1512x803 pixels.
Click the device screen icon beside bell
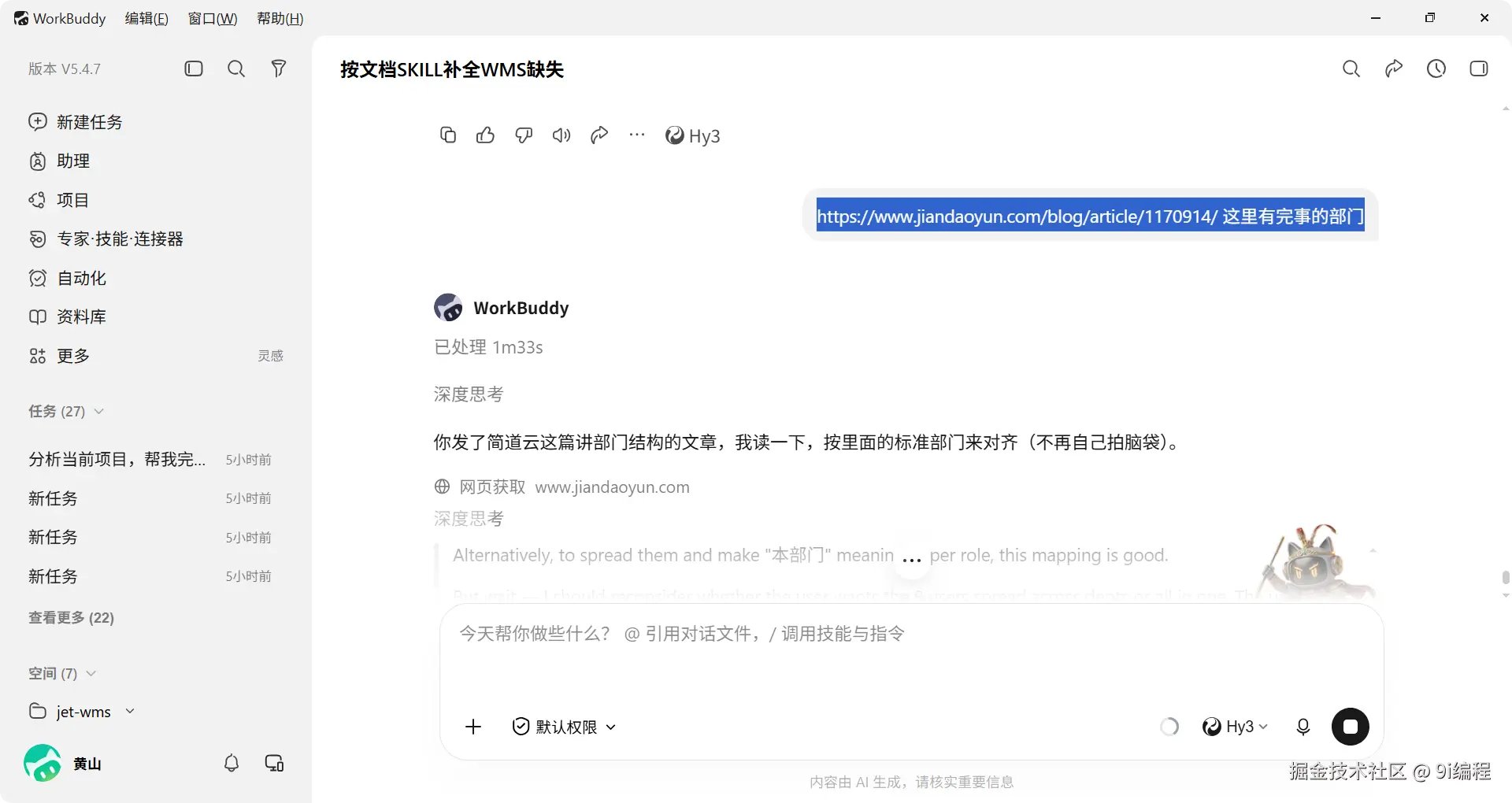274,763
